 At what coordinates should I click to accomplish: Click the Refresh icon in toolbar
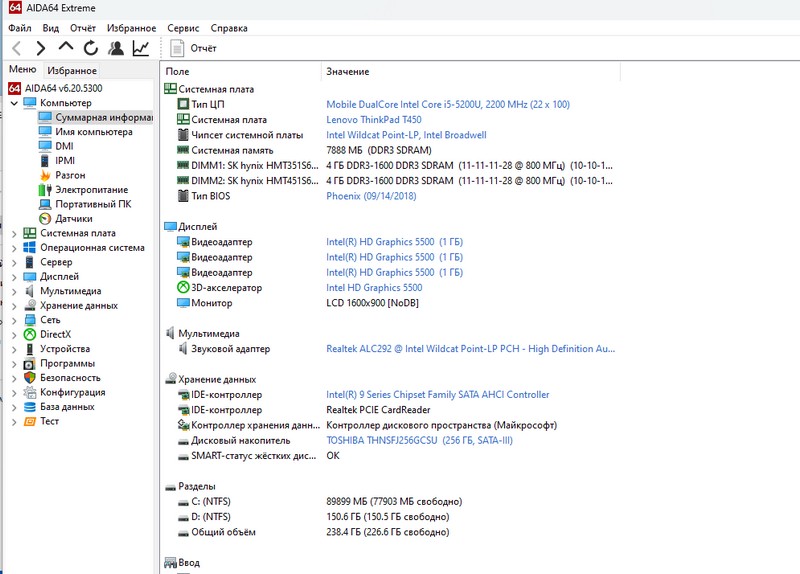[91, 48]
